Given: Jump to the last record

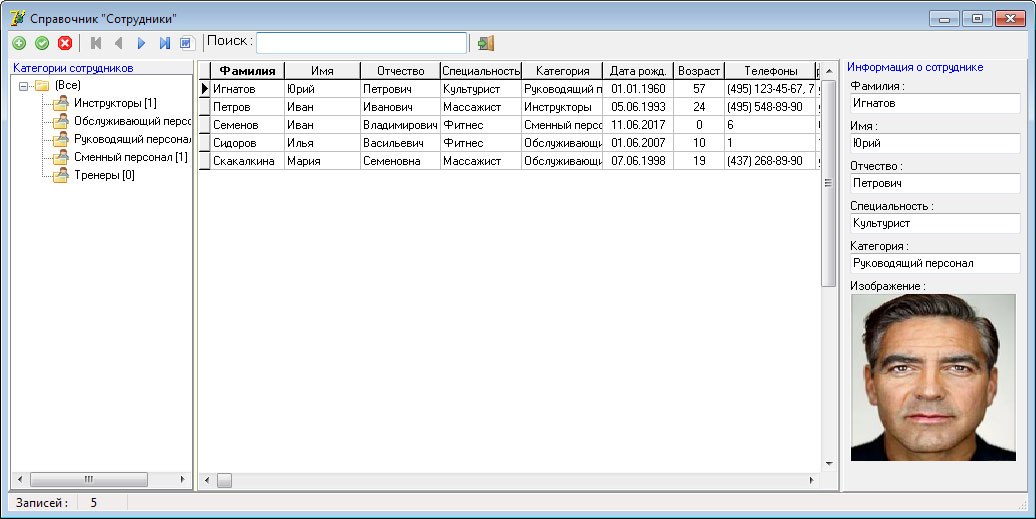Looking at the screenshot, I should (x=164, y=43).
